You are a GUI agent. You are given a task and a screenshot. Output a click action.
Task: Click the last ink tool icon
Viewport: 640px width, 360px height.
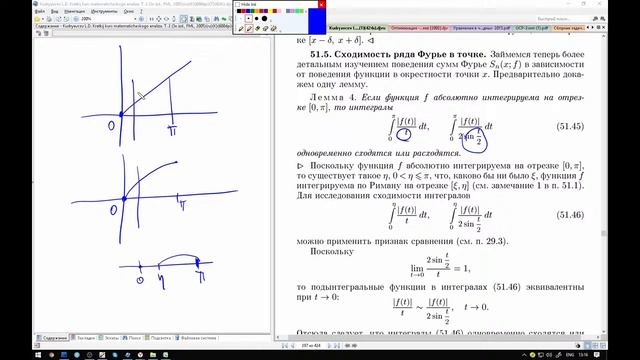pyautogui.click(x=273, y=29)
